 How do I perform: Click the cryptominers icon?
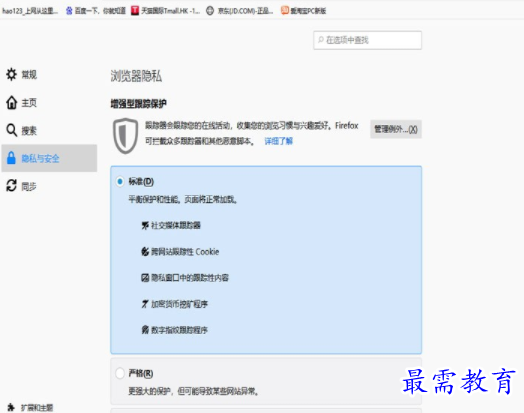[x=145, y=304]
